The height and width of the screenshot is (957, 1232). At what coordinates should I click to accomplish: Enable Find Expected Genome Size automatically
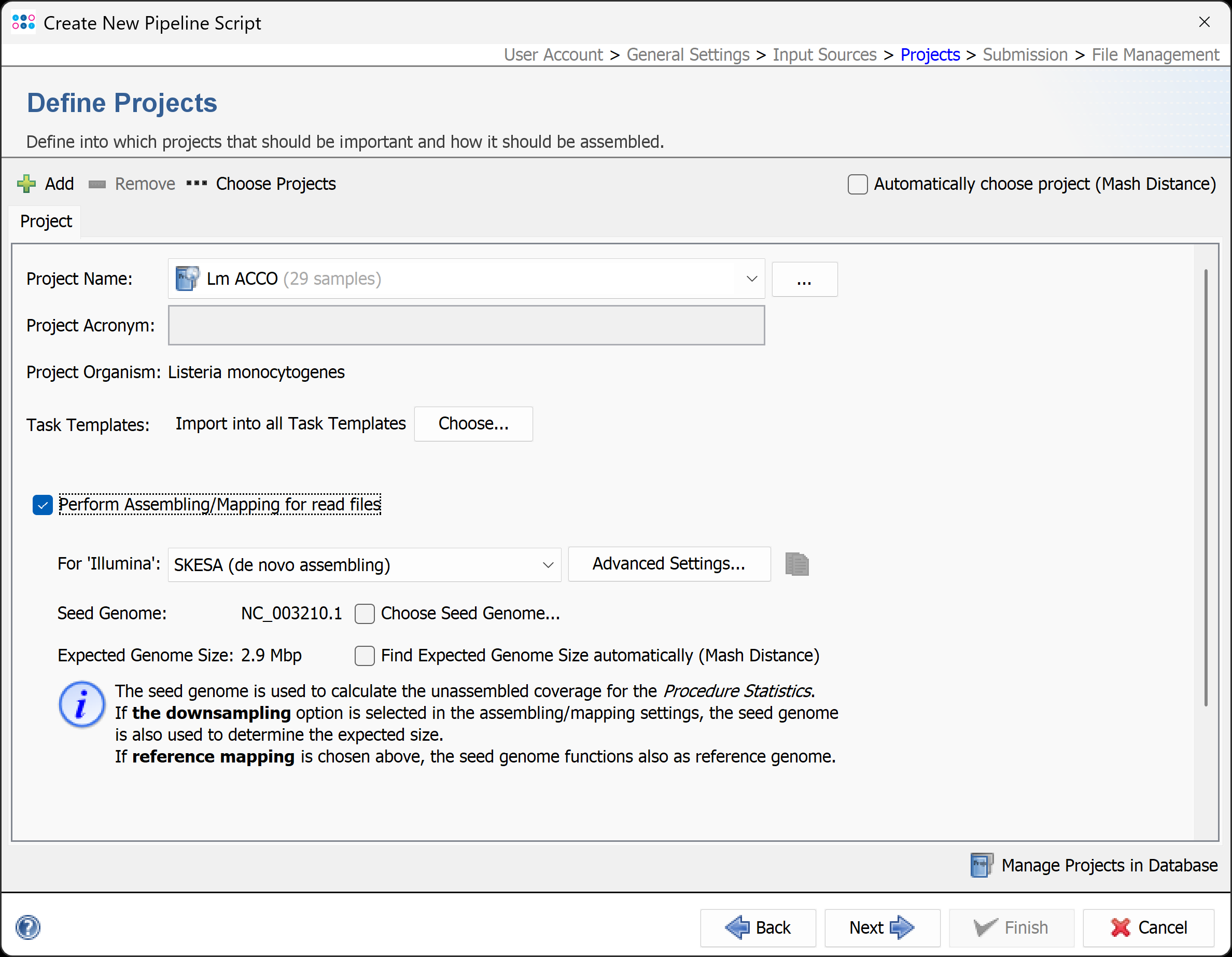[365, 656]
